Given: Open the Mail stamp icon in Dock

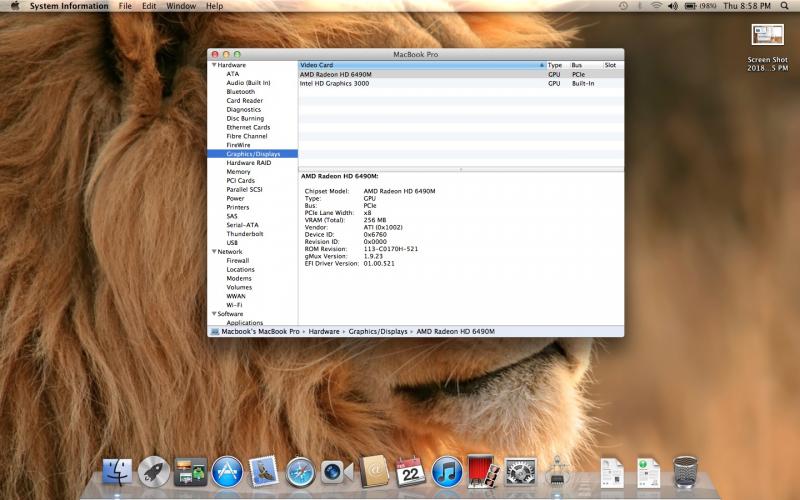Looking at the screenshot, I should 263,471.
